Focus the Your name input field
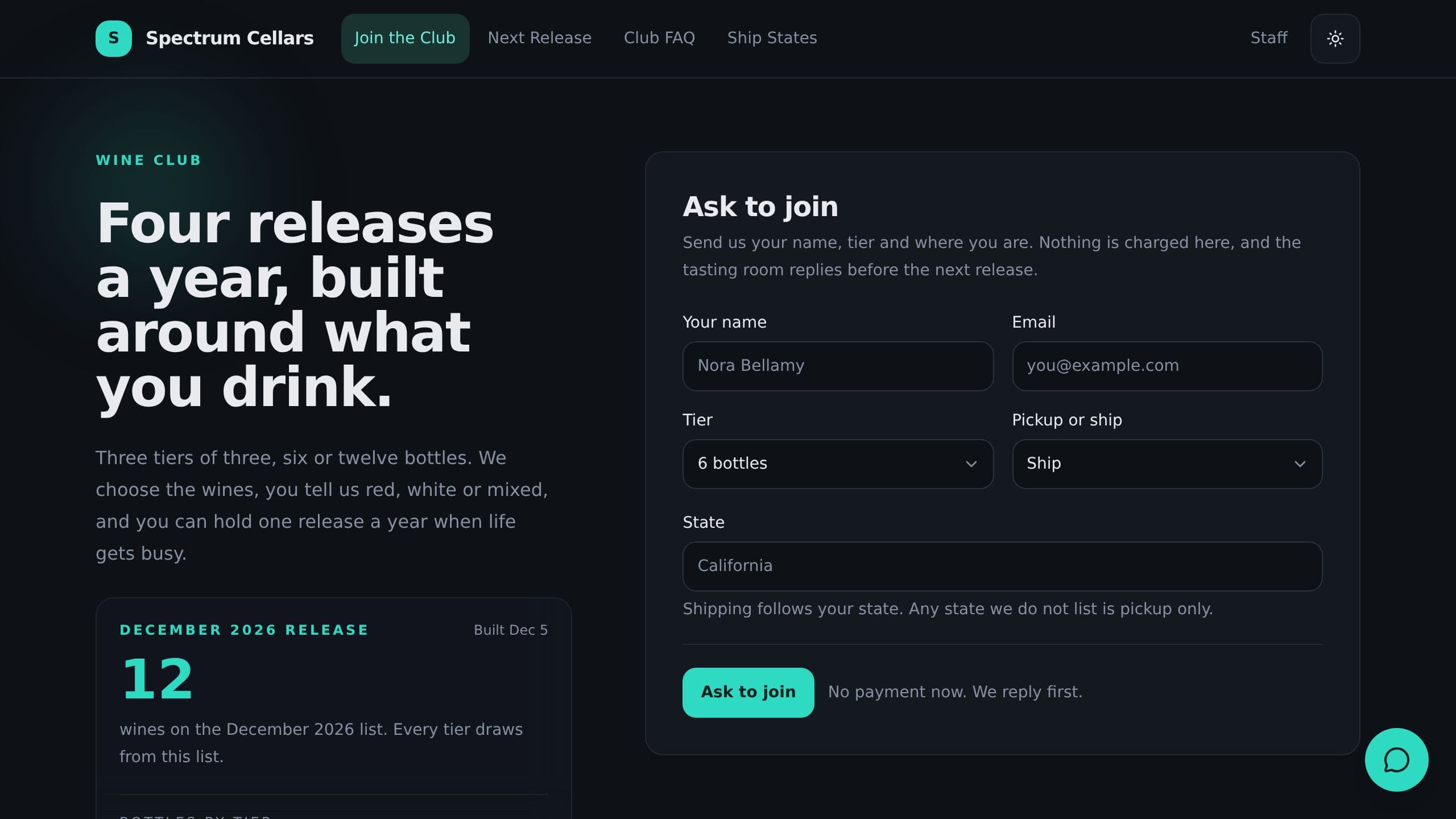 pos(838,366)
